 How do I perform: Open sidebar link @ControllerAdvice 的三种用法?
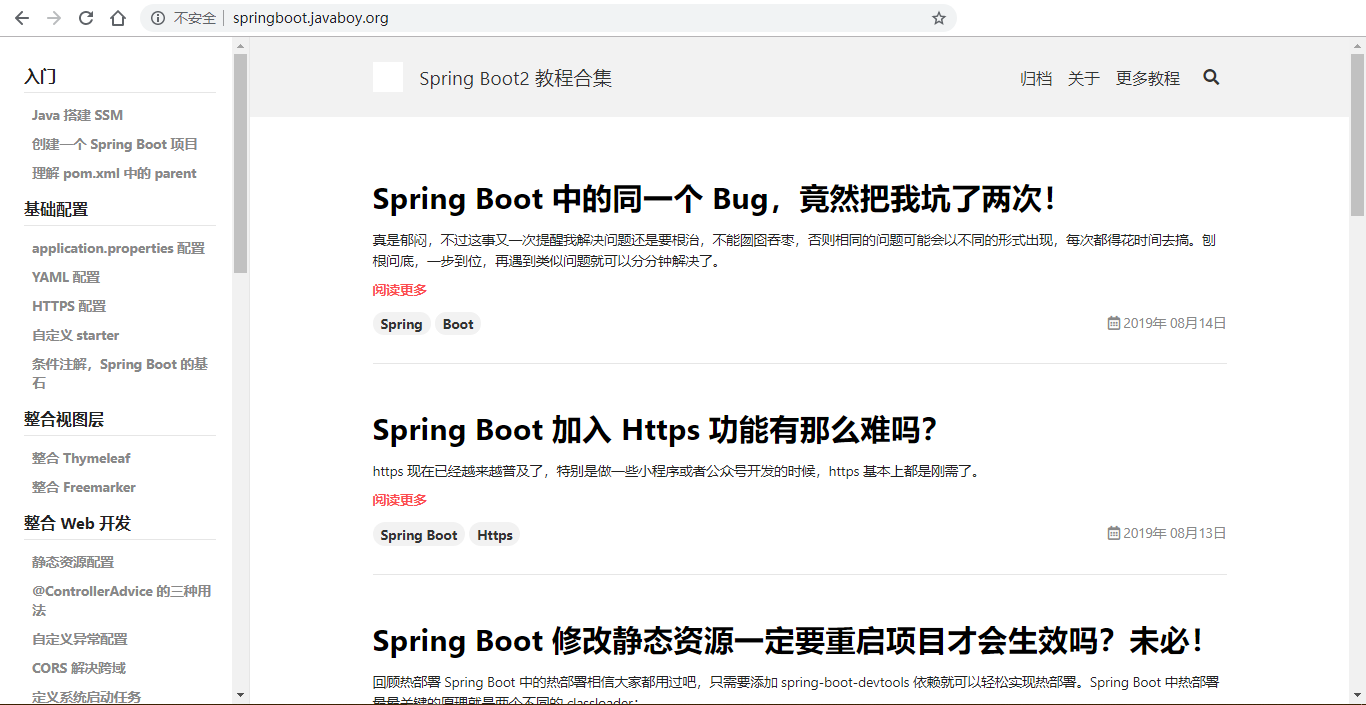point(121,600)
